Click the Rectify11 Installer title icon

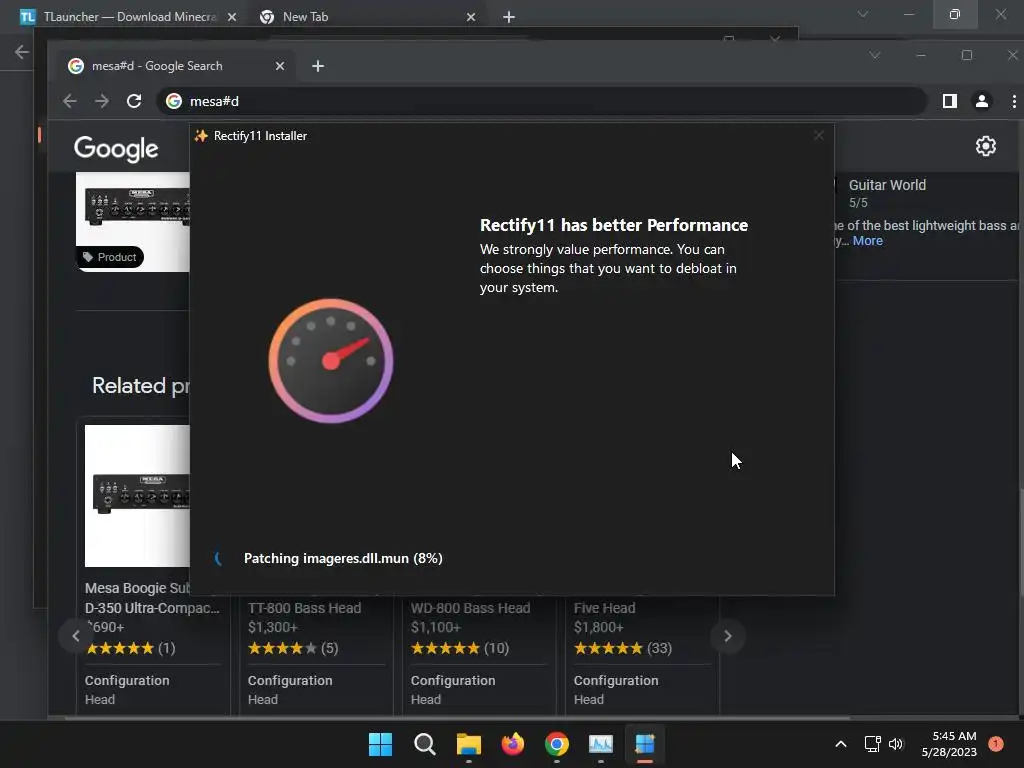[201, 136]
